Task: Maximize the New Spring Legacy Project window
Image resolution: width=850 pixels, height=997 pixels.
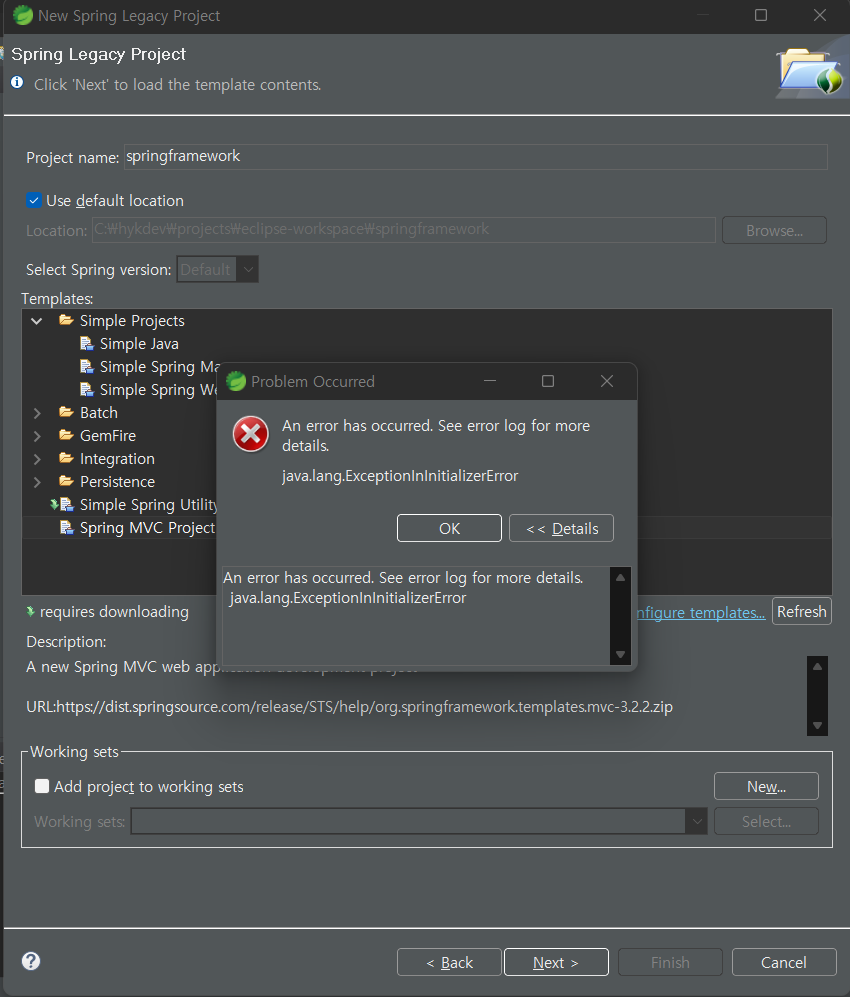Action: pos(760,15)
